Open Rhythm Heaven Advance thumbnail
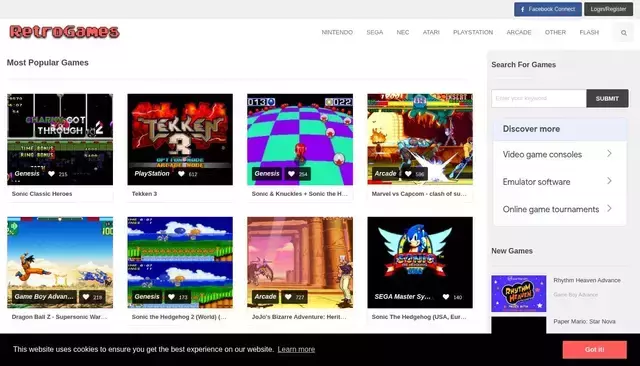 point(519,293)
